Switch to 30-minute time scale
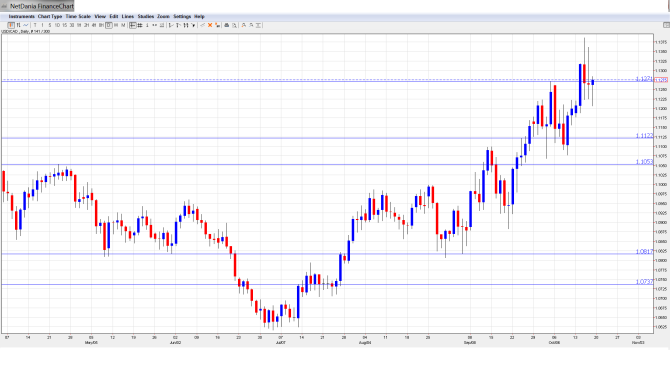 point(72,26)
